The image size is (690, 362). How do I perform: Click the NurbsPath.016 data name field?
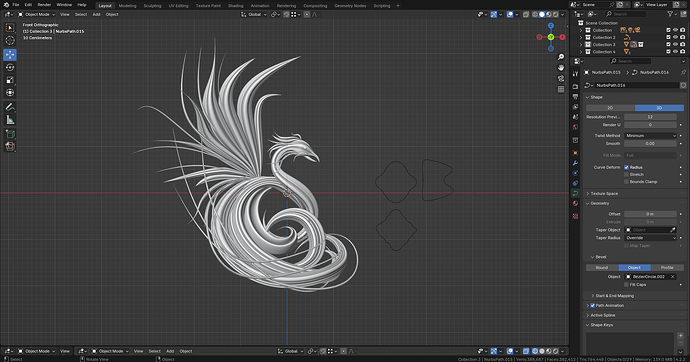click(x=637, y=85)
